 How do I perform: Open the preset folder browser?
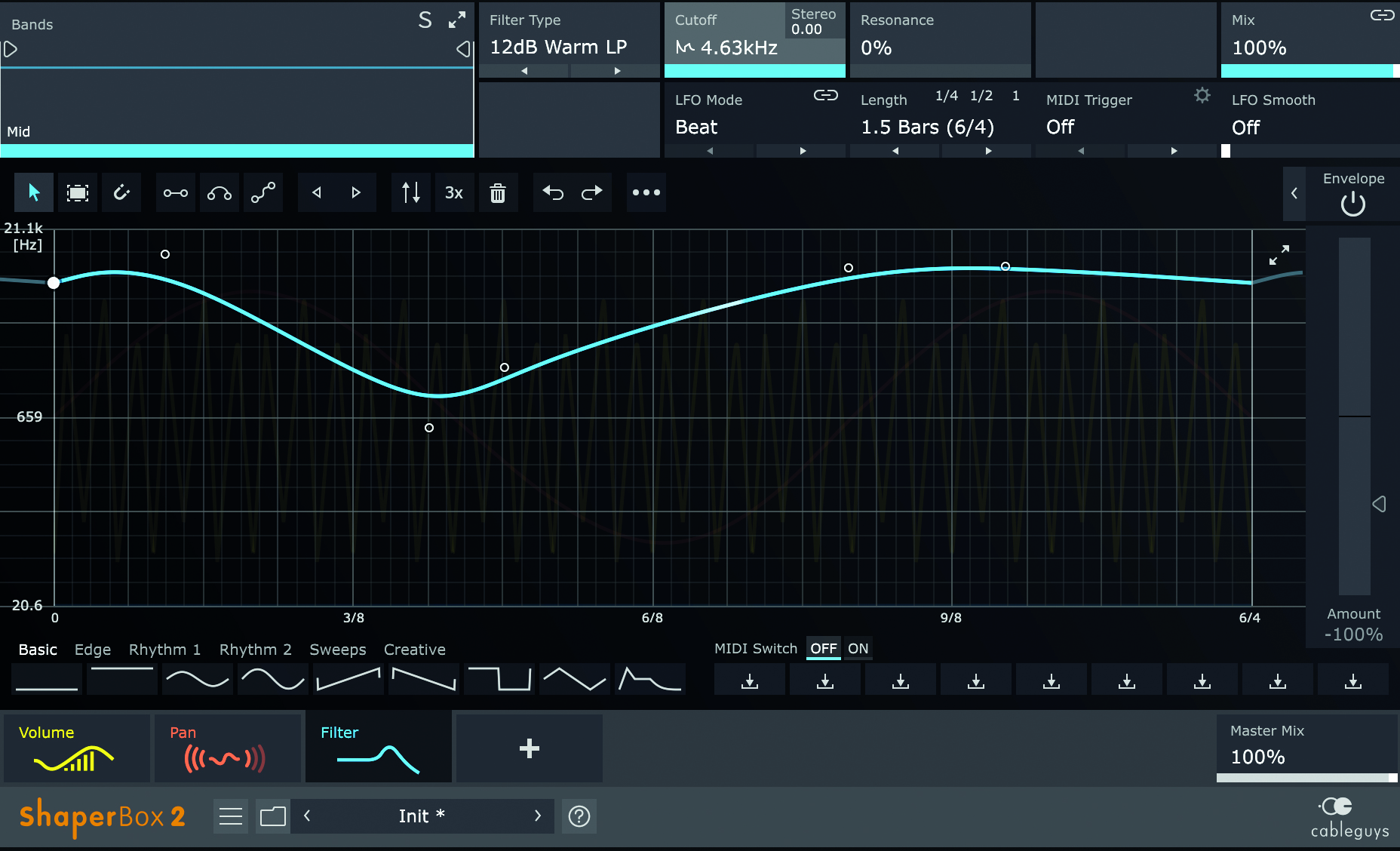coord(273,816)
